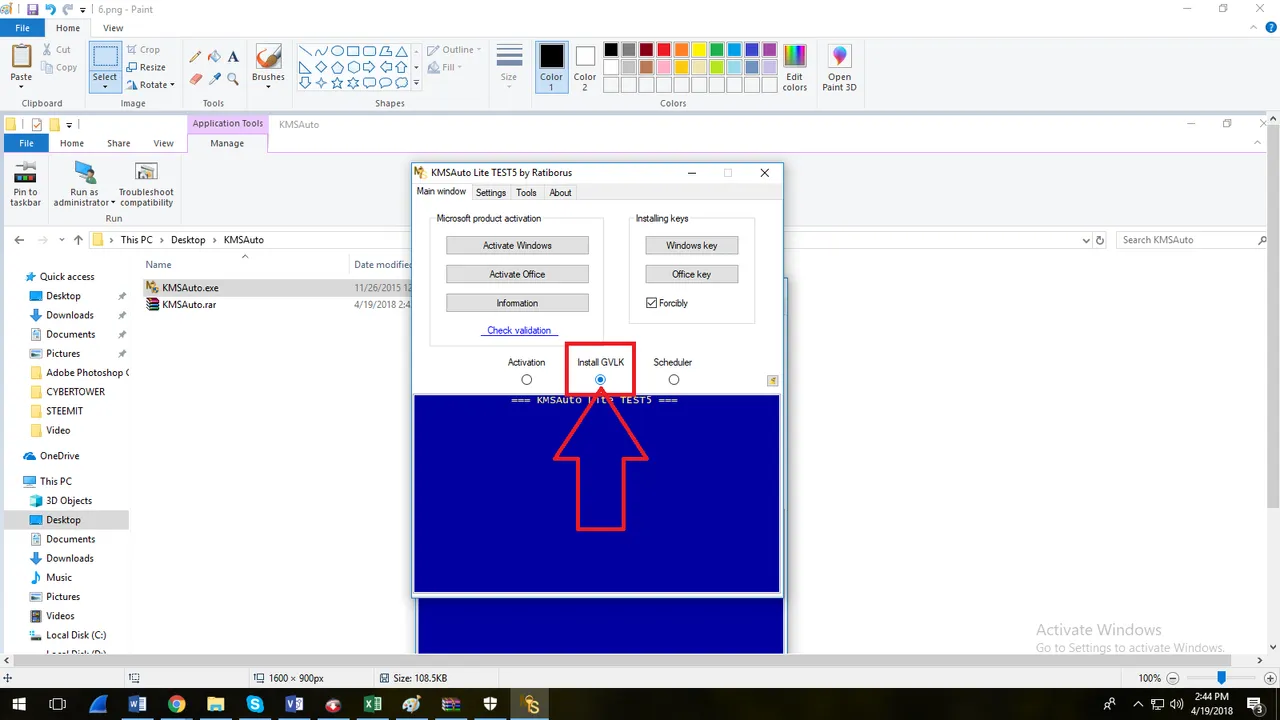1280x720 pixels.
Task: Expand the Explorer address bar history dropdown
Action: (1087, 240)
